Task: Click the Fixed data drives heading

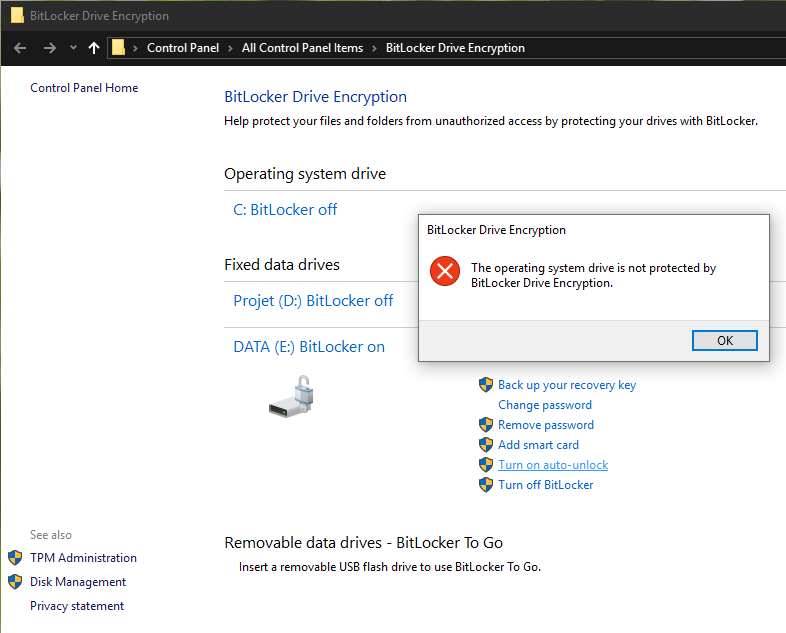Action: coord(282,265)
